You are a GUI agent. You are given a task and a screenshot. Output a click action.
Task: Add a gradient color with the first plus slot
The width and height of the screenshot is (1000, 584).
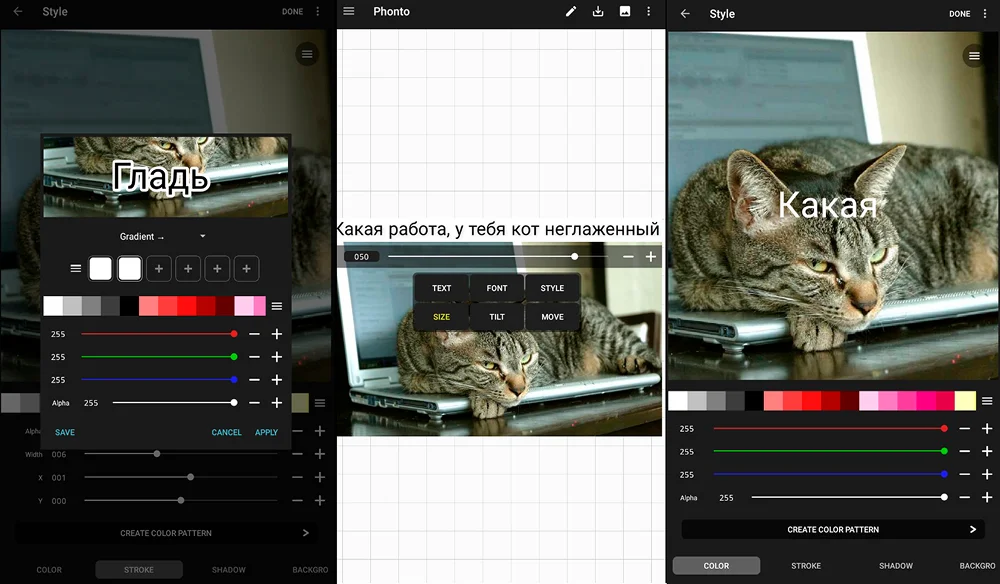(159, 268)
